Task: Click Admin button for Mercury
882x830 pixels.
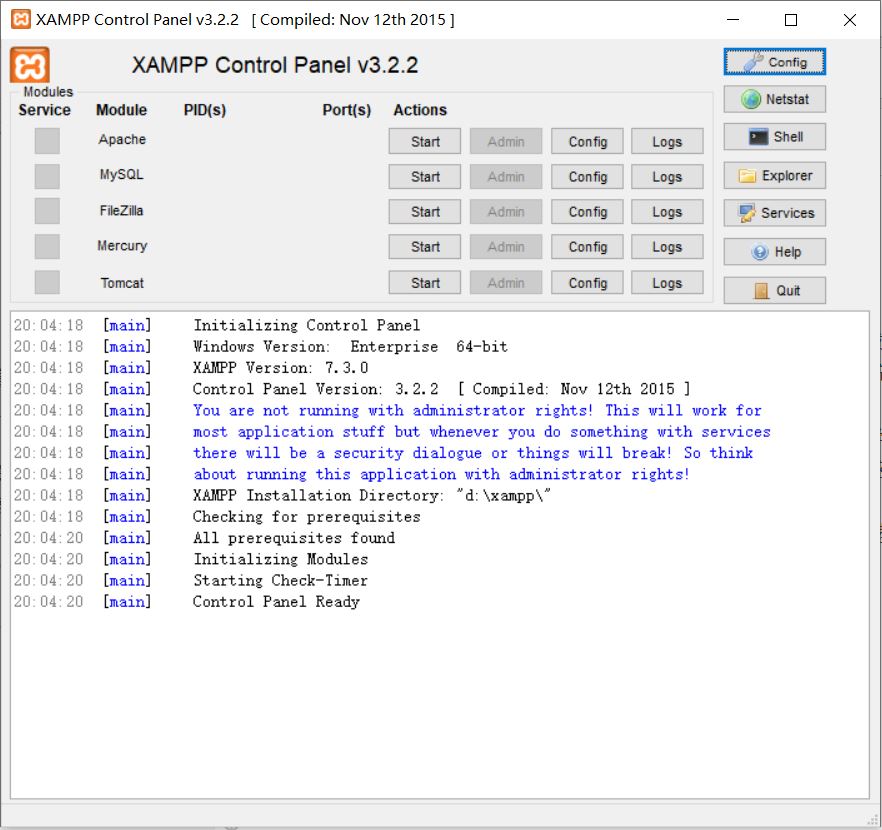Action: [506, 247]
